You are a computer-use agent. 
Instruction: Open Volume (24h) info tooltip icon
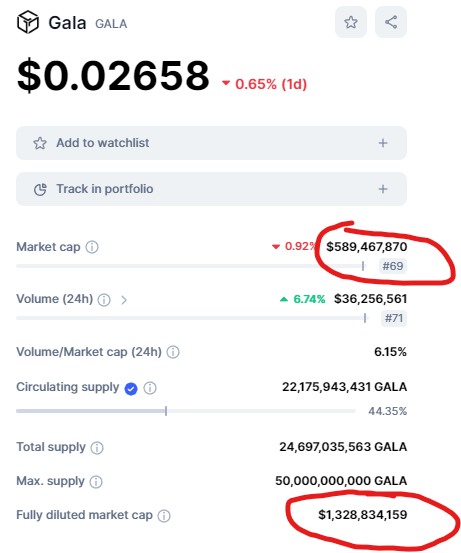pos(104,300)
